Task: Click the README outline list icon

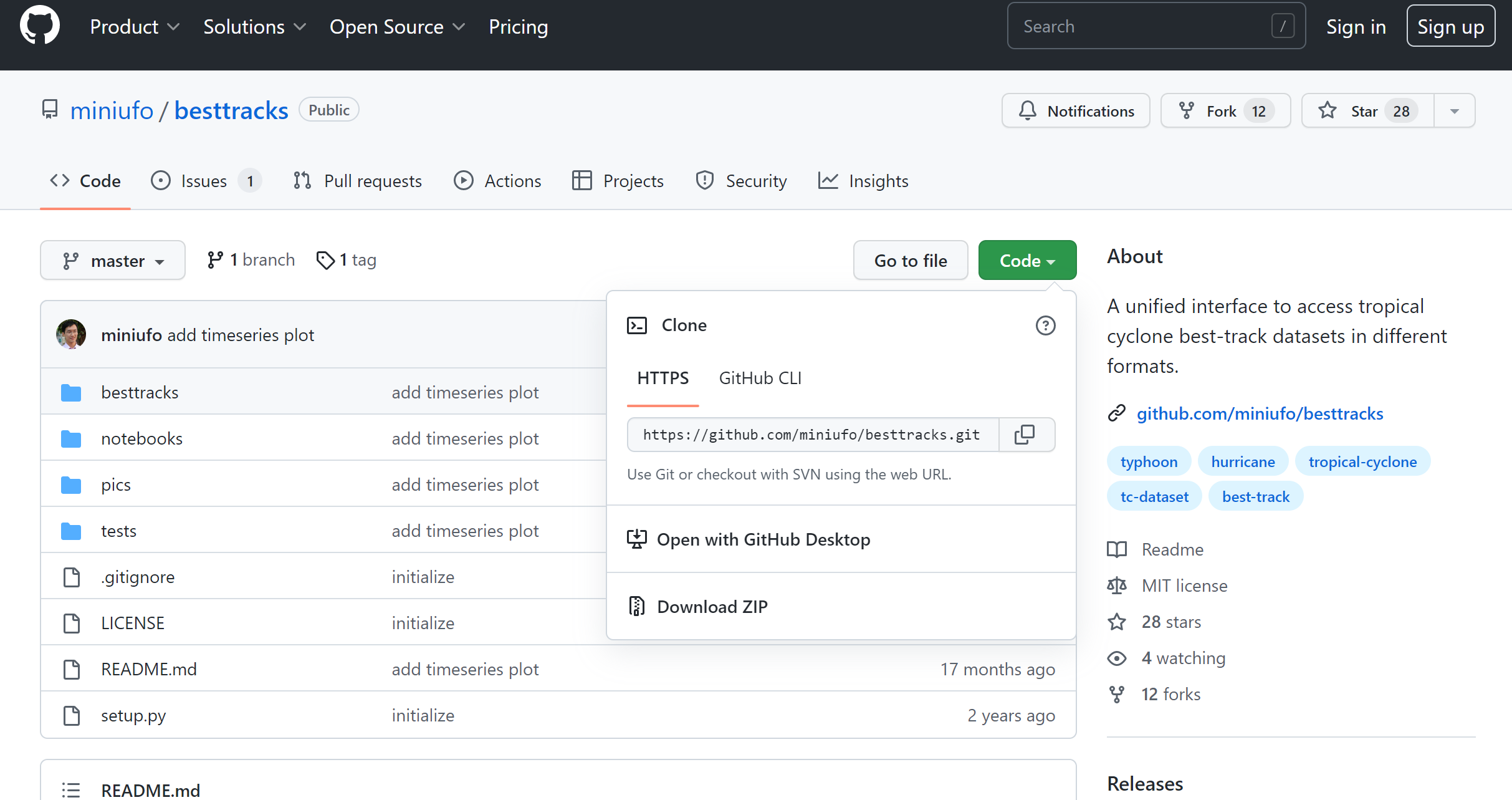Action: coord(71,790)
